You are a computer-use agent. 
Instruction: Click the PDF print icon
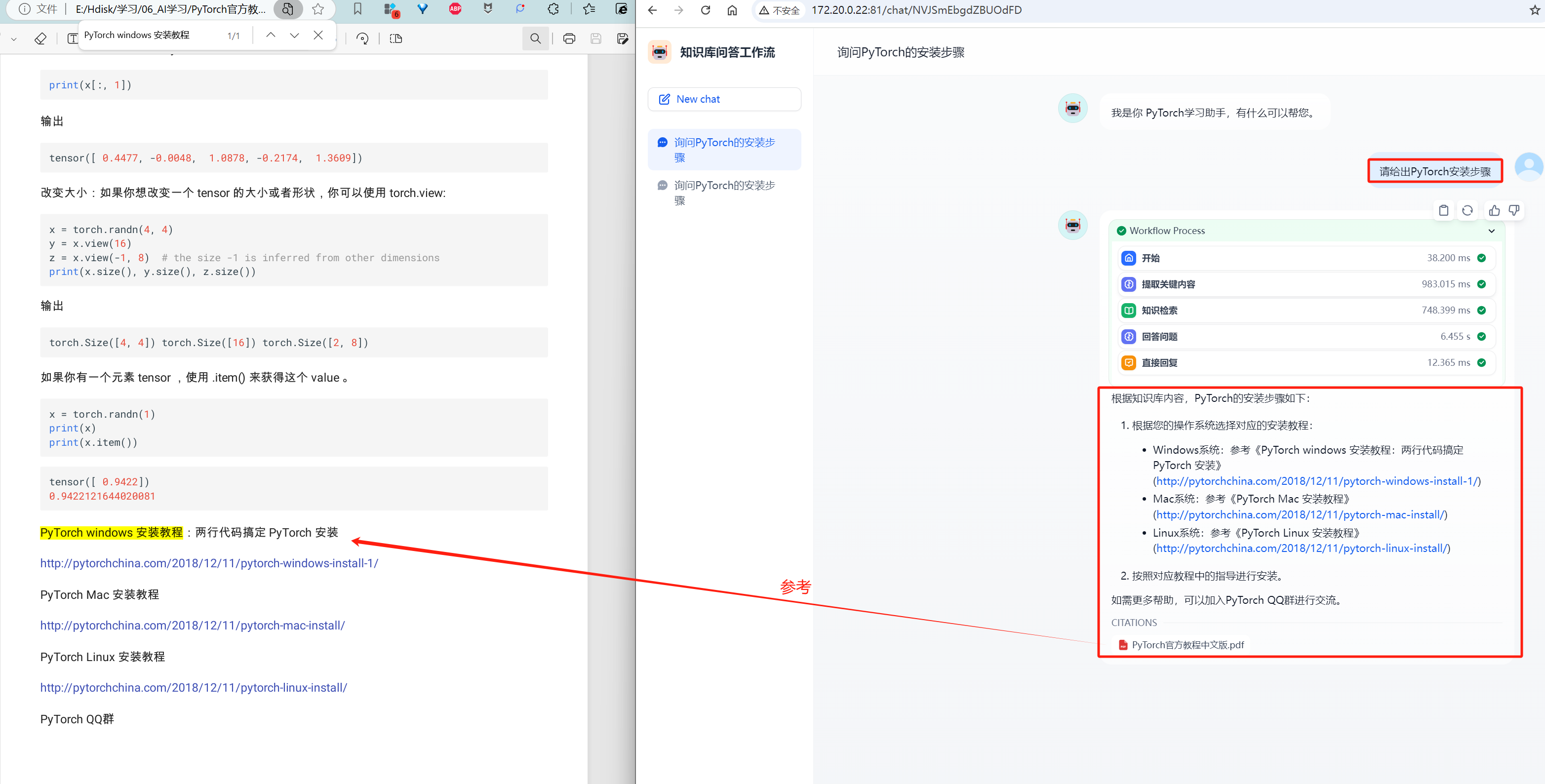point(569,39)
